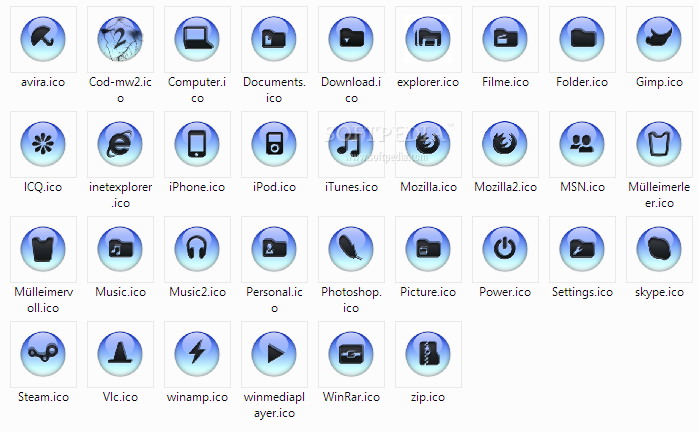Click the Photoshop.ico feather icon
Viewport: 698px width, 432px height.
pos(351,249)
